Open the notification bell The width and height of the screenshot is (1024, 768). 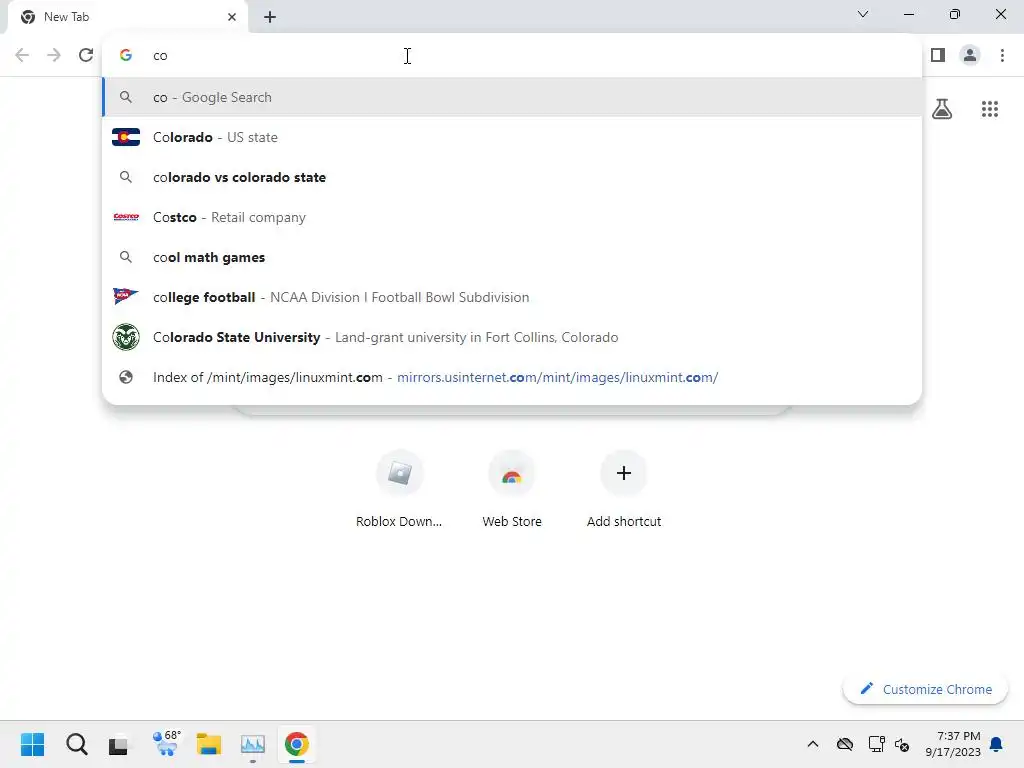point(996,744)
